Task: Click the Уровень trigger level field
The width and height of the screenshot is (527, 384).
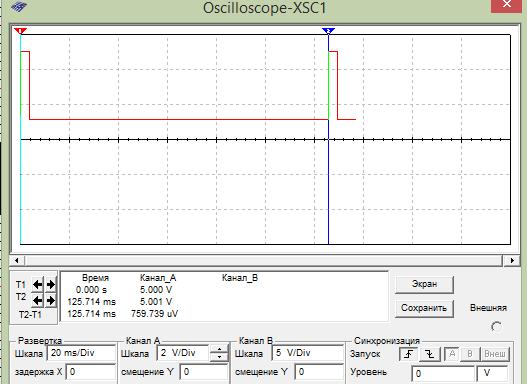Action: (443, 374)
